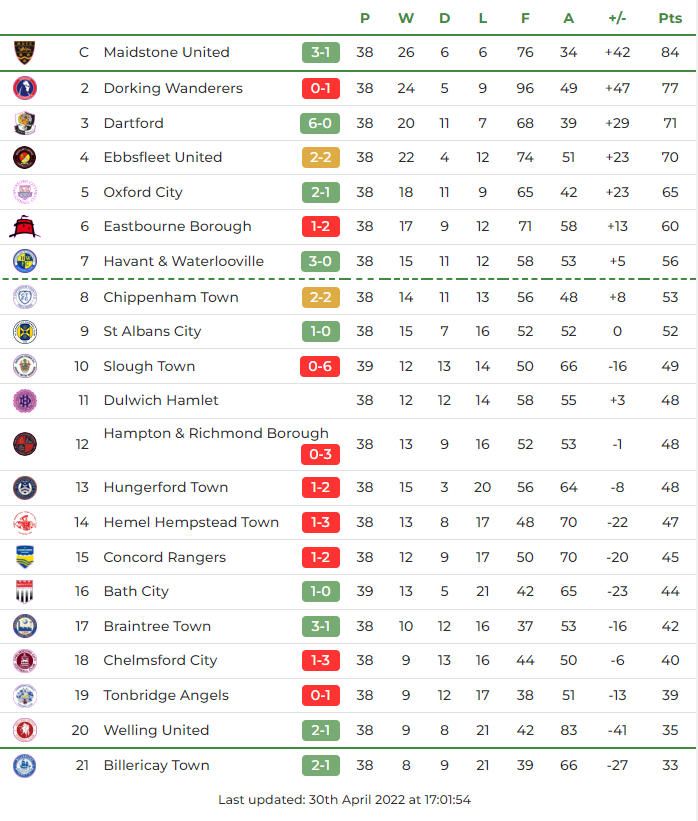The image size is (698, 821).
Task: Click Ebbsfleet United's 2-2 draw badge
Action: [320, 157]
